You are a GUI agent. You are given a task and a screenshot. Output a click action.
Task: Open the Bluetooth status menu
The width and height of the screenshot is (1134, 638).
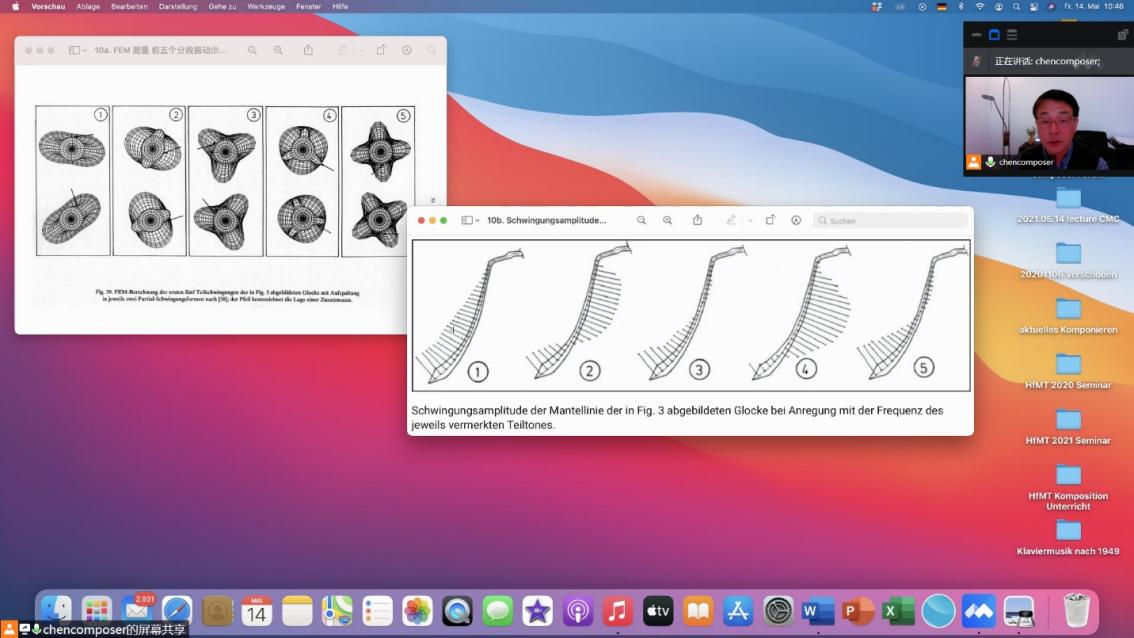[x=961, y=7]
